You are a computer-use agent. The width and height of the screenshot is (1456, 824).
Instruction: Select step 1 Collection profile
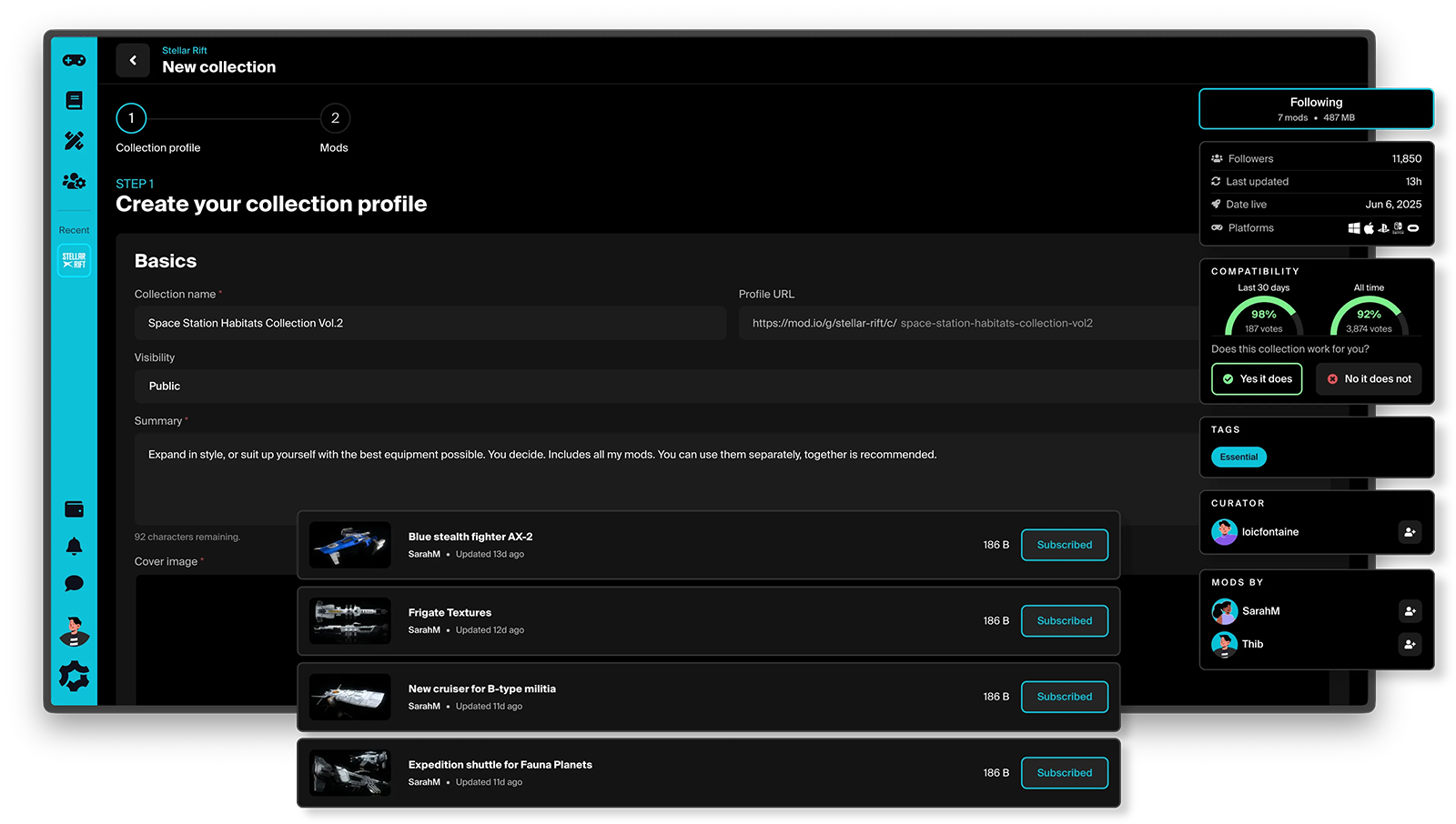click(131, 117)
